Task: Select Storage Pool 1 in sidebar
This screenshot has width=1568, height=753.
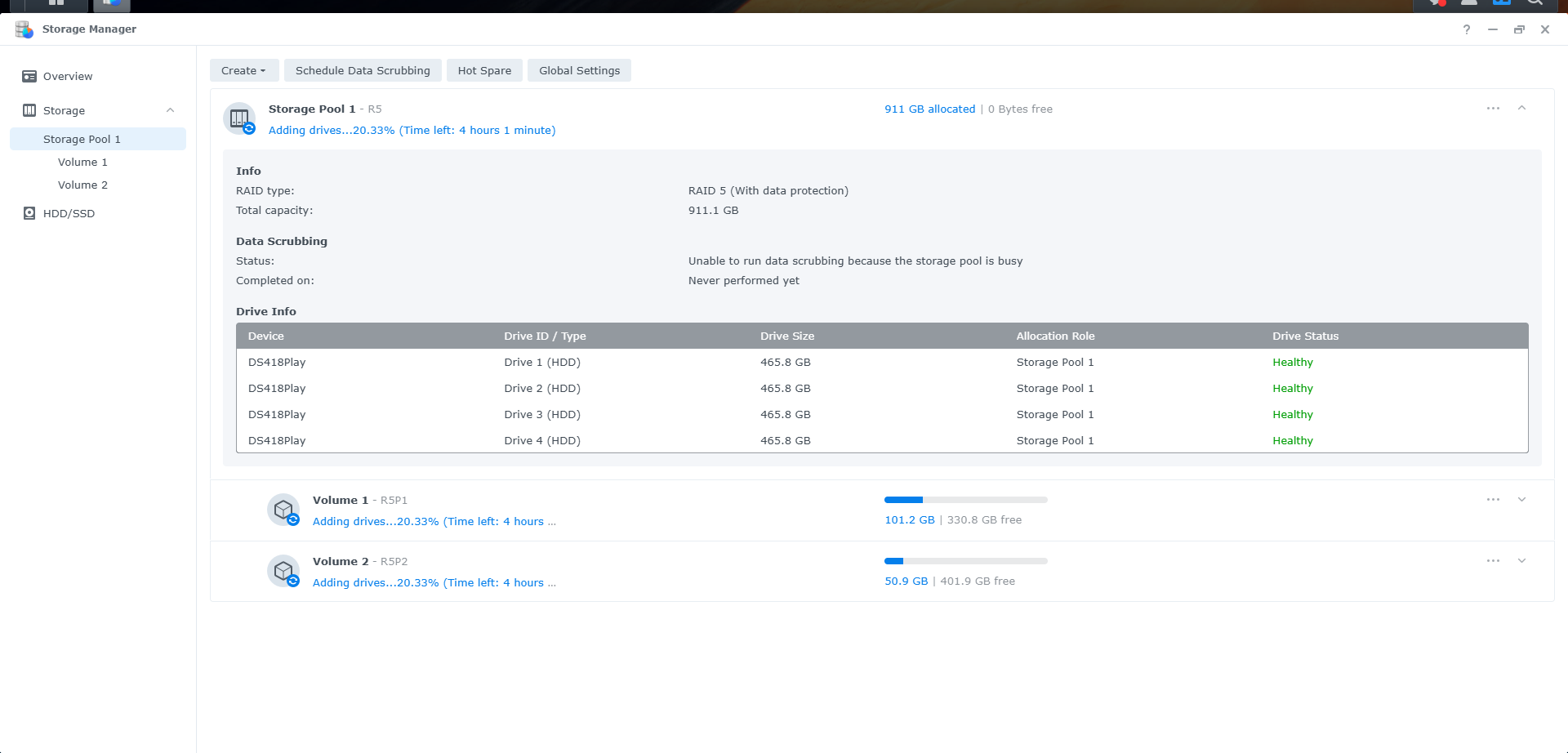Action: [x=98, y=139]
